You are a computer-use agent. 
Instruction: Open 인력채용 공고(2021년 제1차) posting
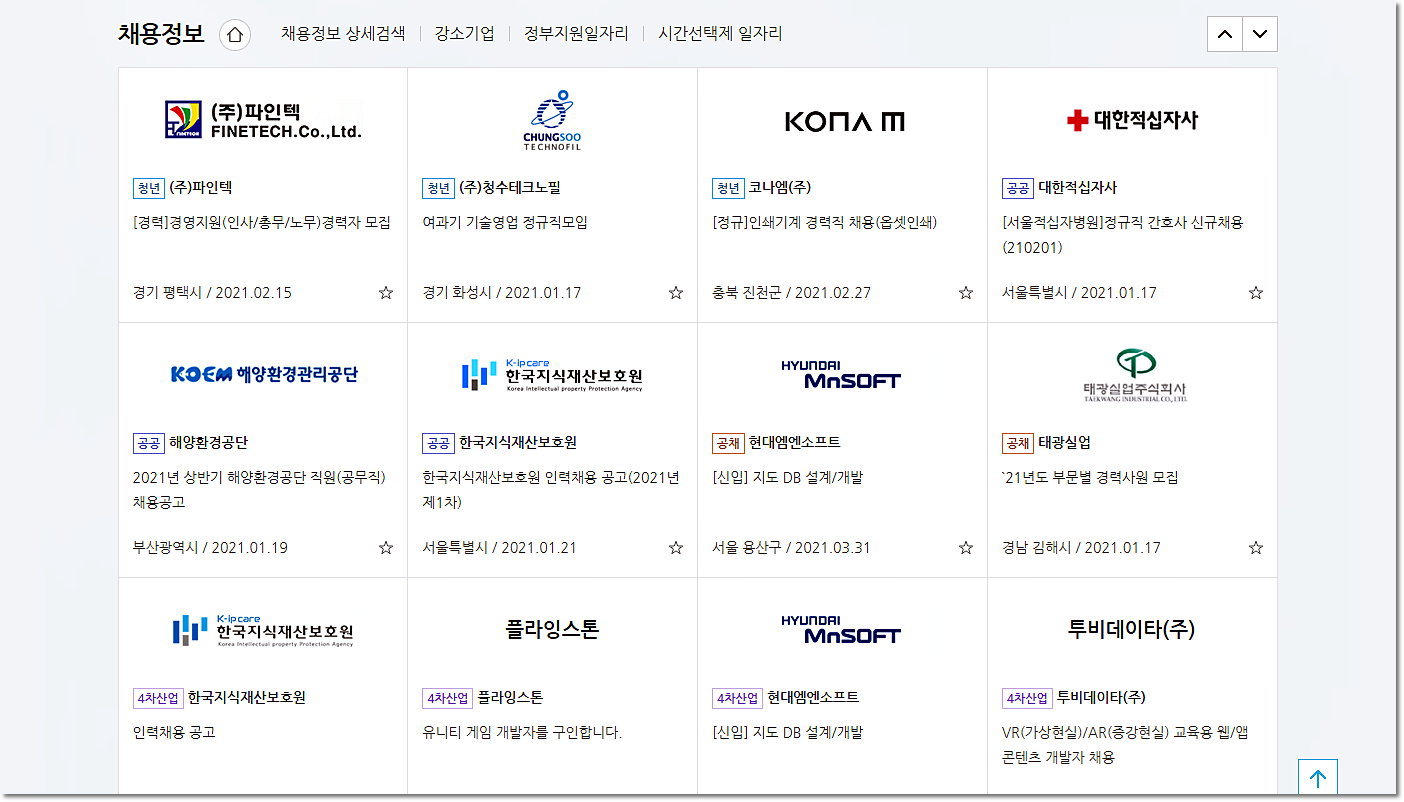[551, 490]
